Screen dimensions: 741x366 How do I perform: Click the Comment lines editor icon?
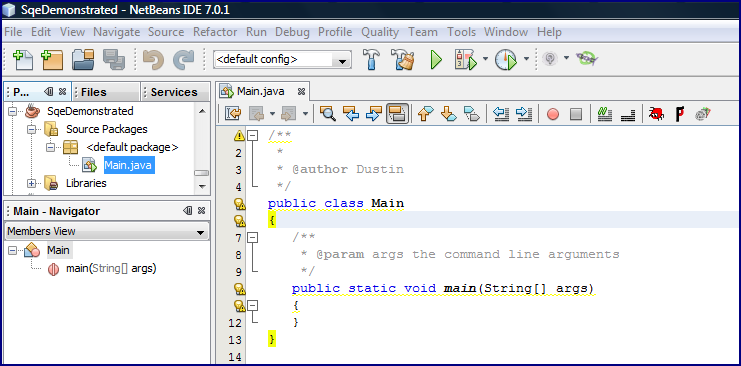(604, 113)
